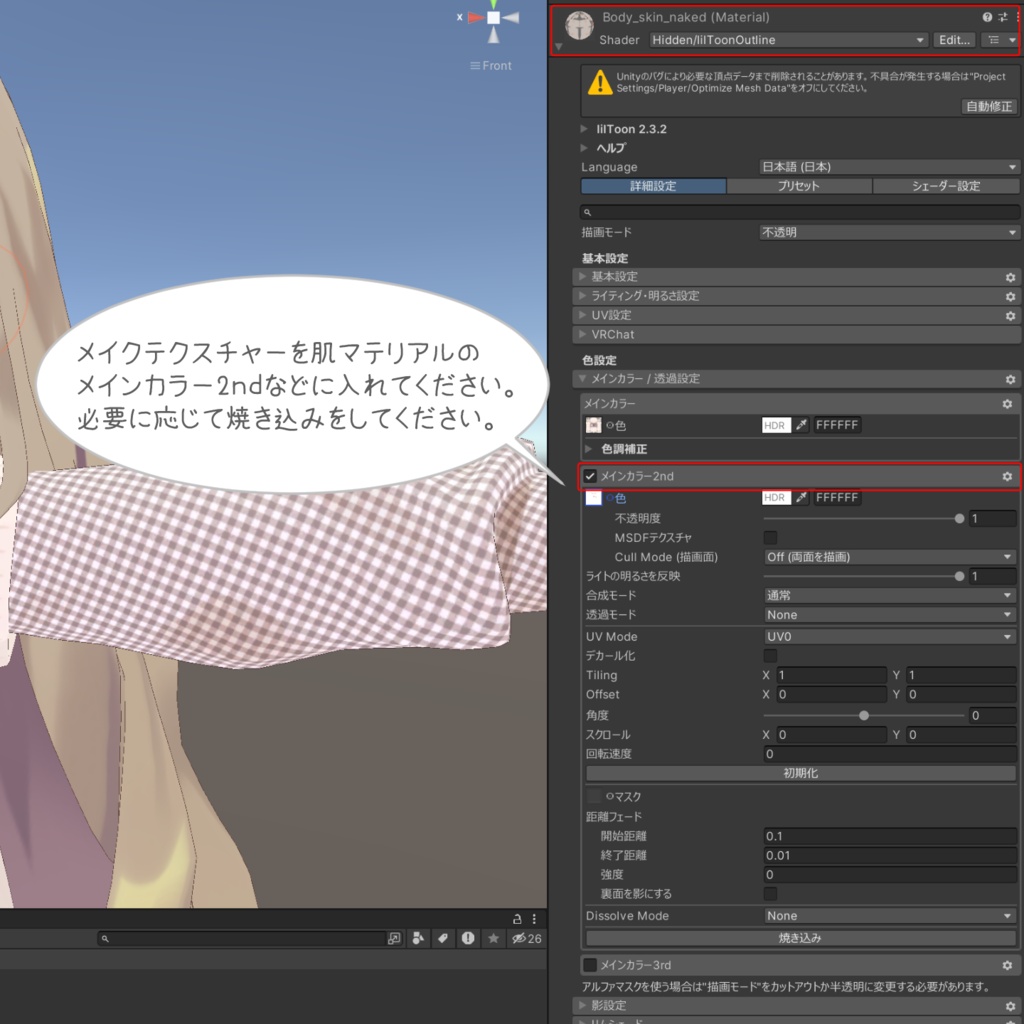Open gear menu for メインカラー / 透過設定
The height and width of the screenshot is (1024, 1024).
[1010, 379]
